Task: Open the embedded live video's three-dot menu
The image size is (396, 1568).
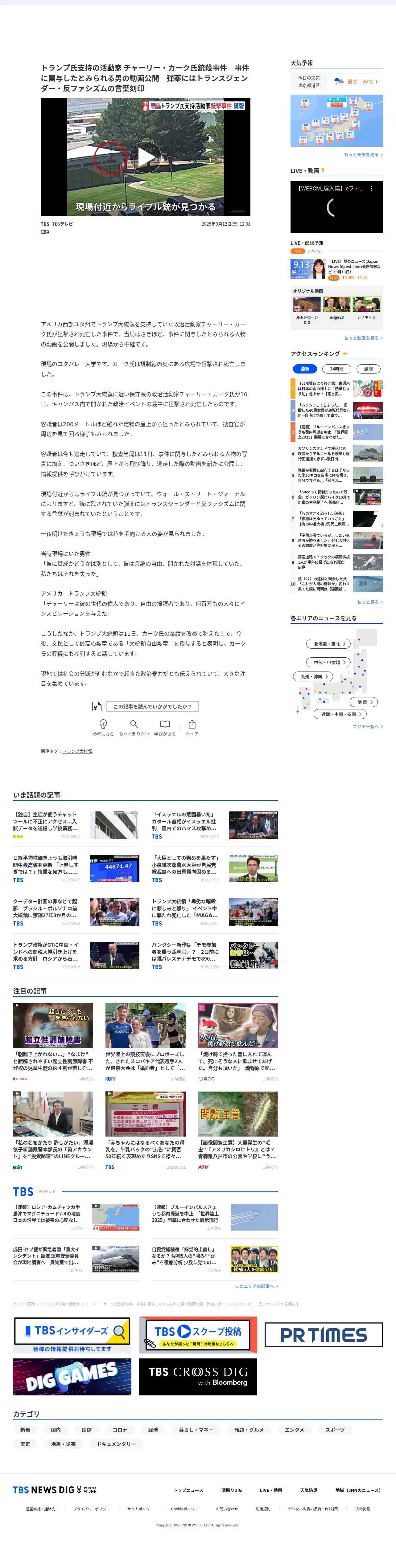Action: (x=372, y=189)
